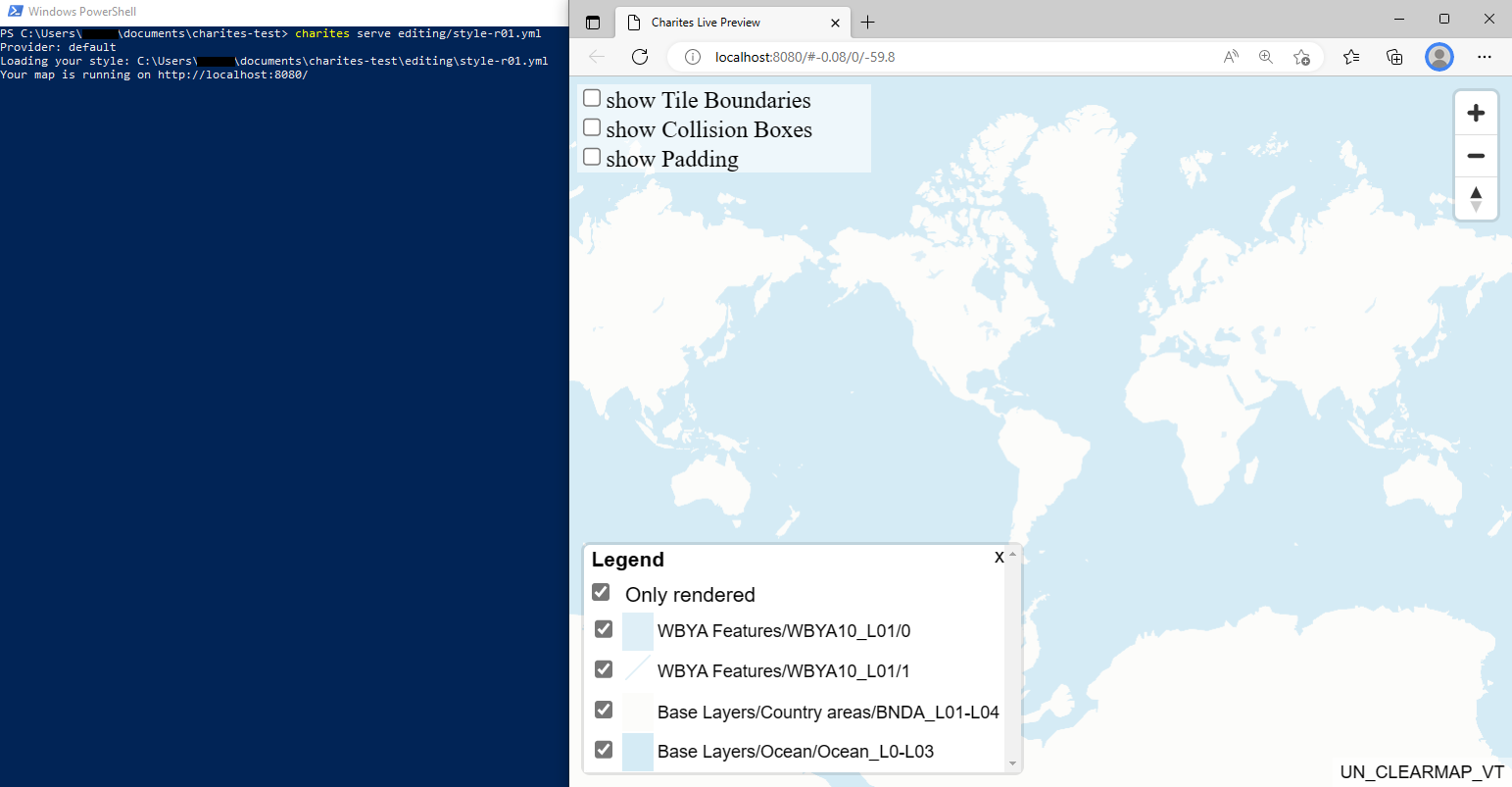Zoom out the map with minus button

pyautogui.click(x=1476, y=156)
